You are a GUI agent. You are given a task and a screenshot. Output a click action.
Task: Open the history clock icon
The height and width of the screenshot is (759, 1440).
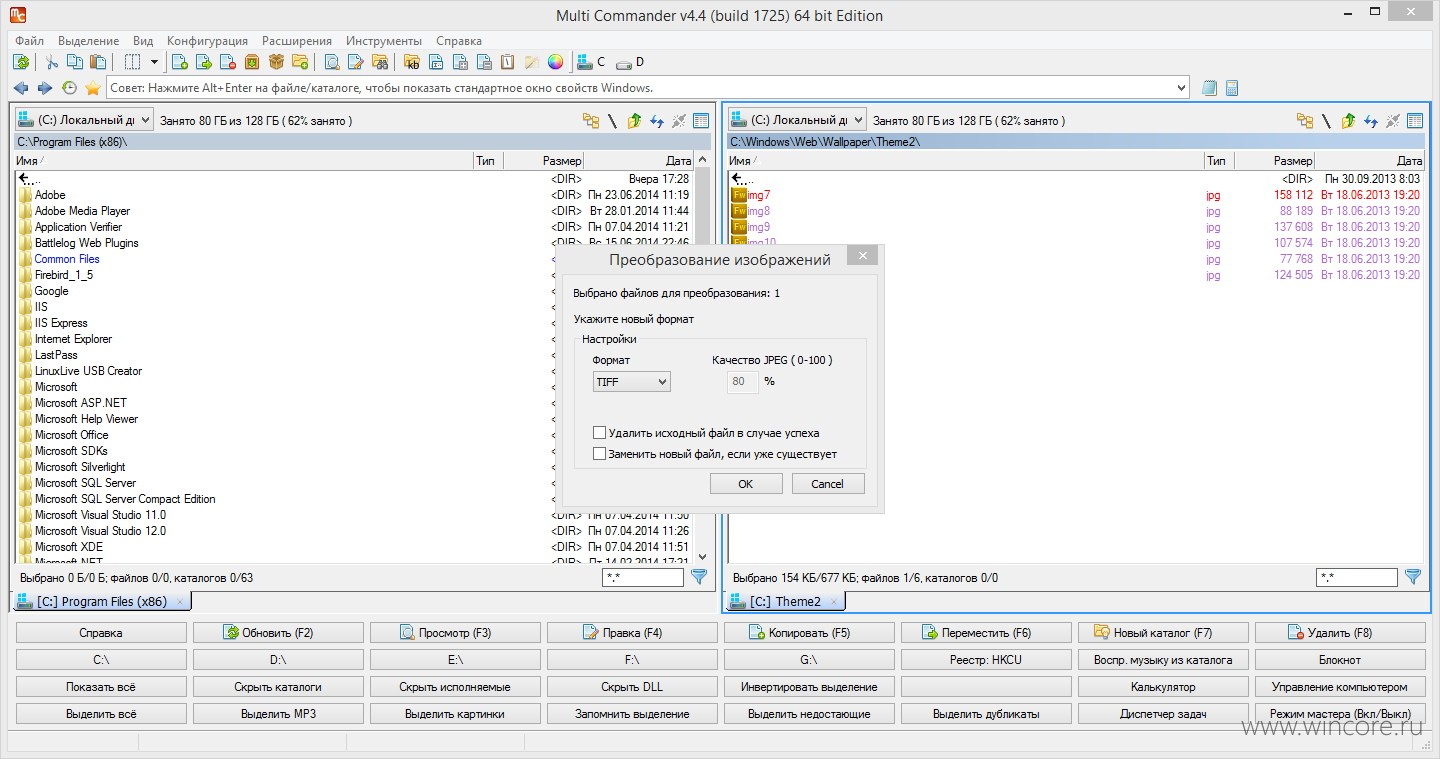69,88
